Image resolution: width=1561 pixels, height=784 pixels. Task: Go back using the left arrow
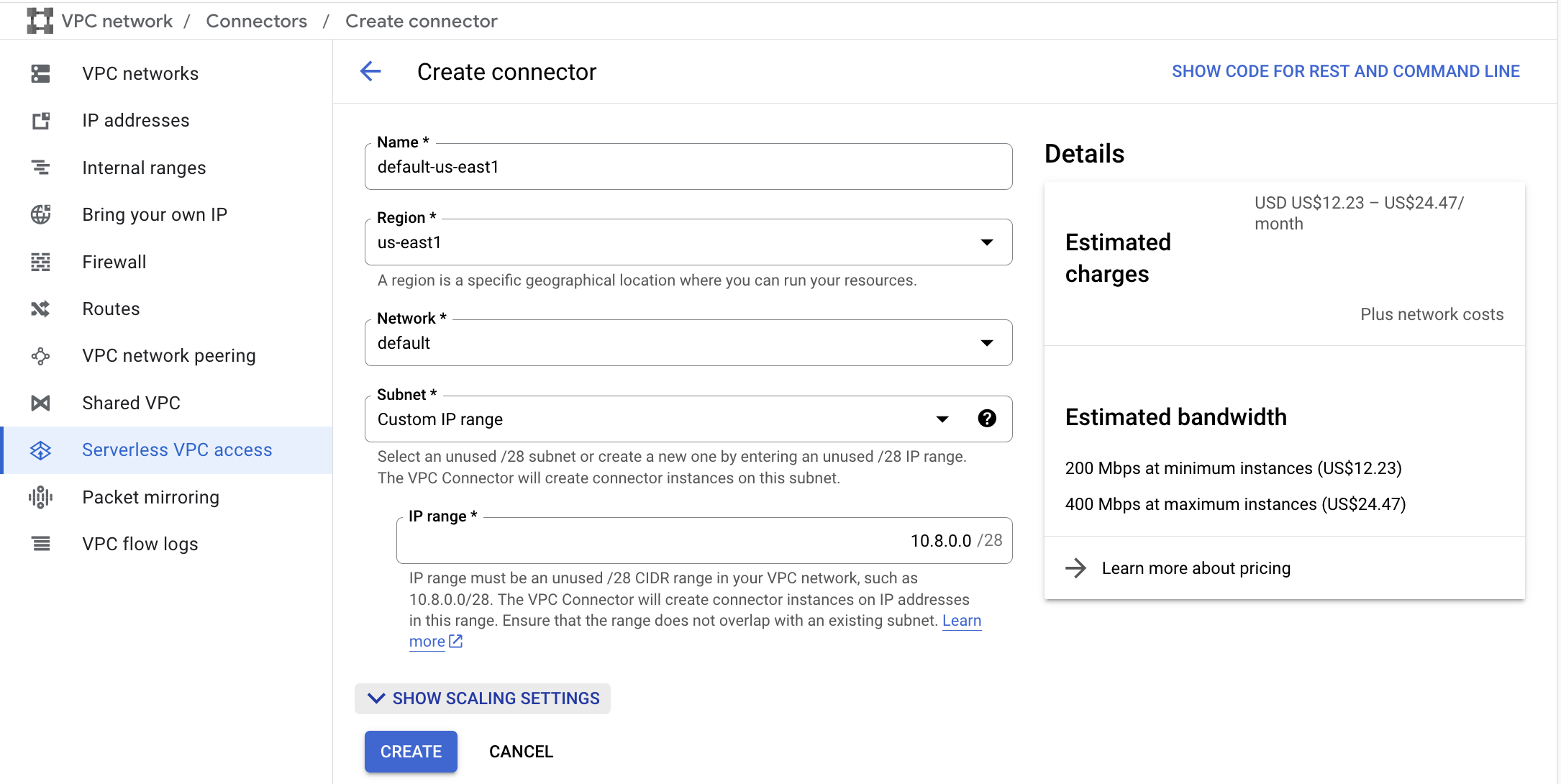370,71
